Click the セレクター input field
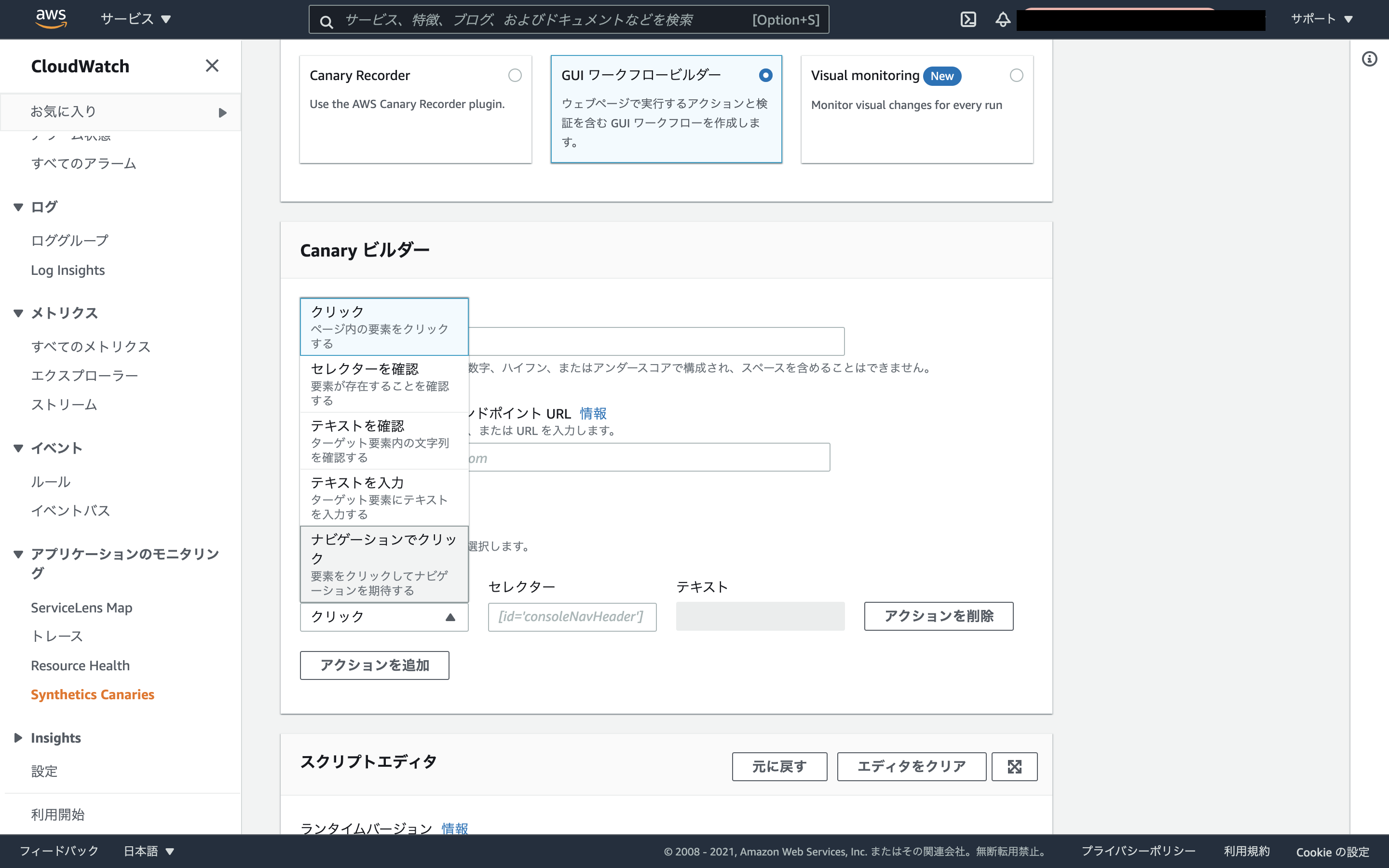 (x=572, y=617)
